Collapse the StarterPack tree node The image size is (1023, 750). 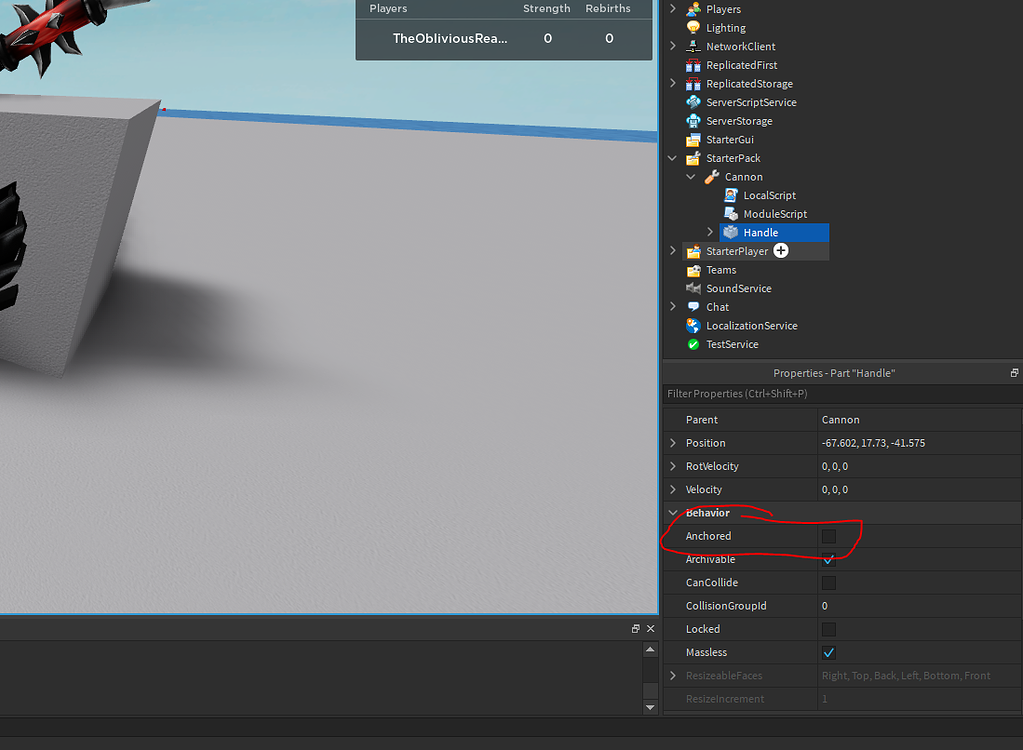pyautogui.click(x=672, y=158)
